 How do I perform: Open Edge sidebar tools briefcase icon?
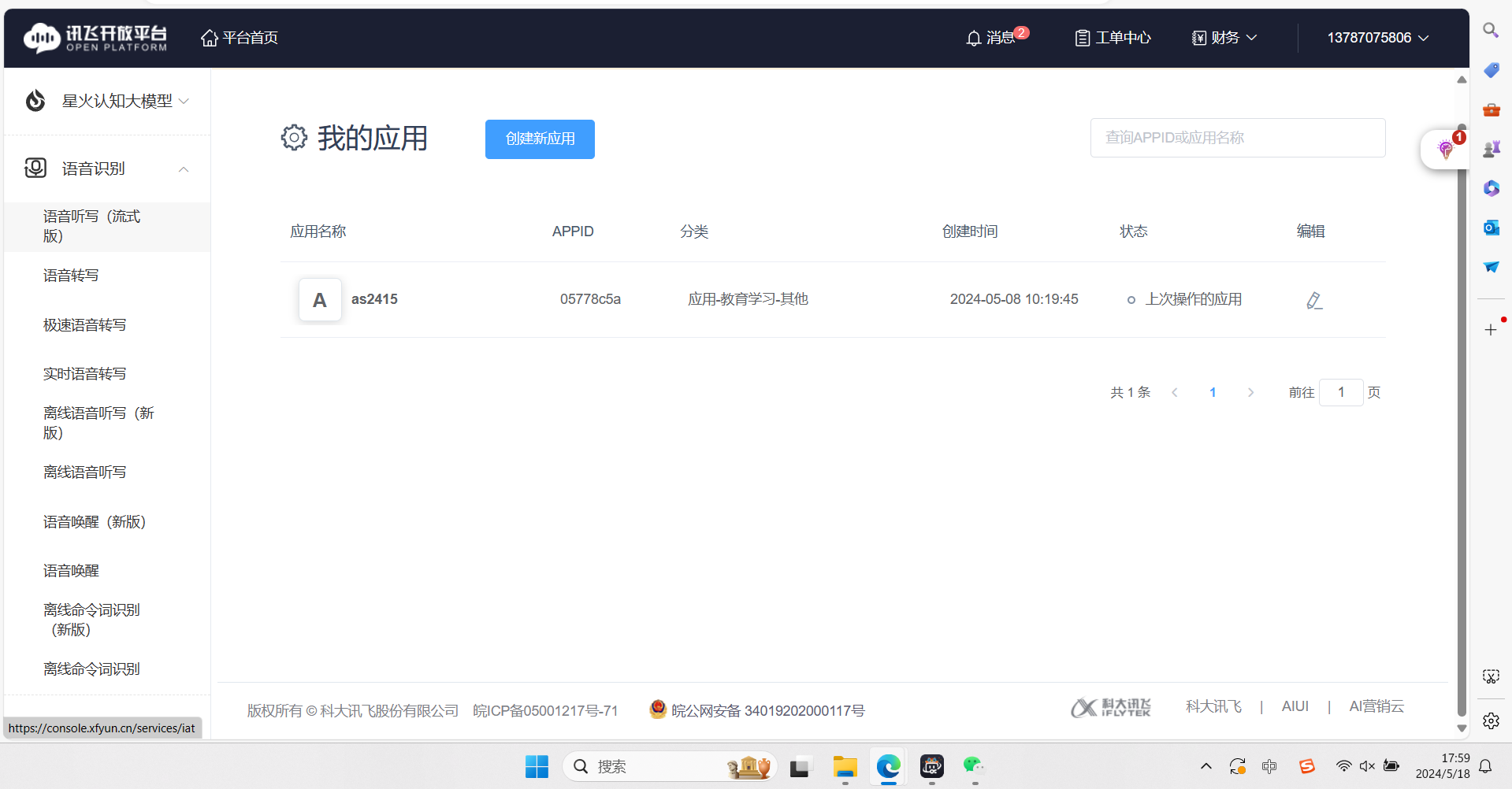(x=1491, y=109)
